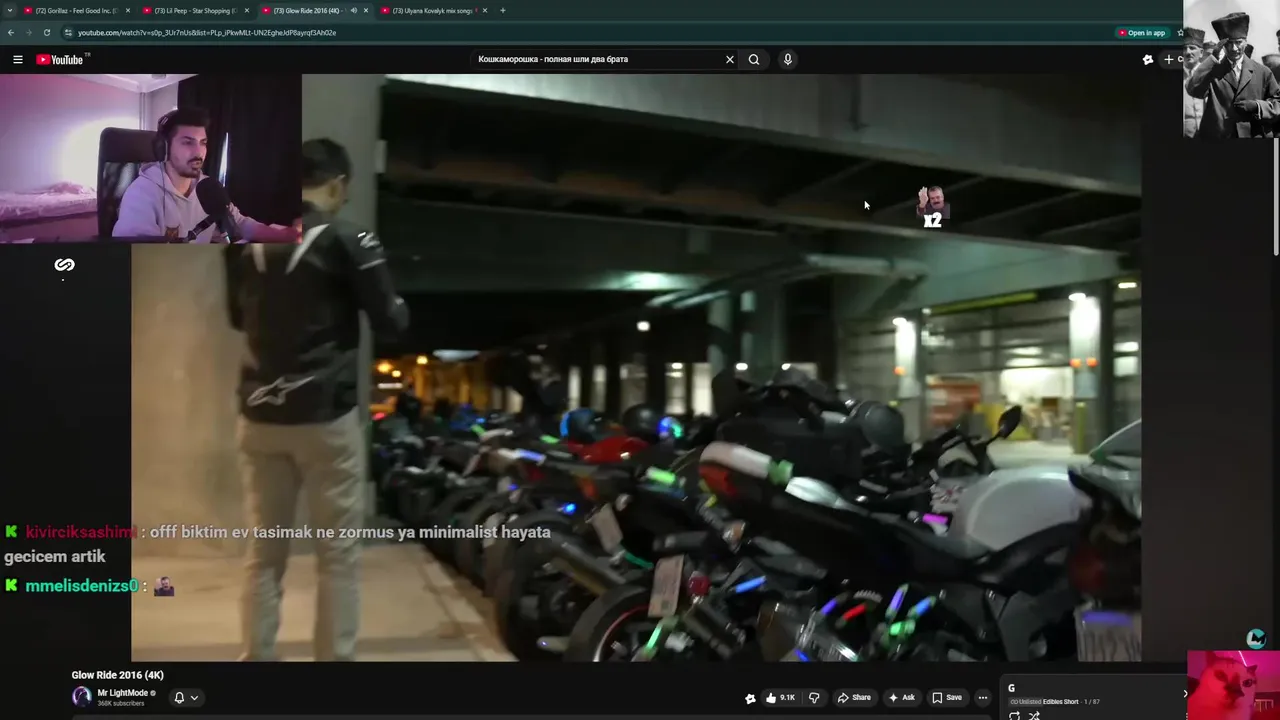Image resolution: width=1280 pixels, height=720 pixels.
Task: Open a new browser tab with plus
Action: pyautogui.click(x=503, y=10)
